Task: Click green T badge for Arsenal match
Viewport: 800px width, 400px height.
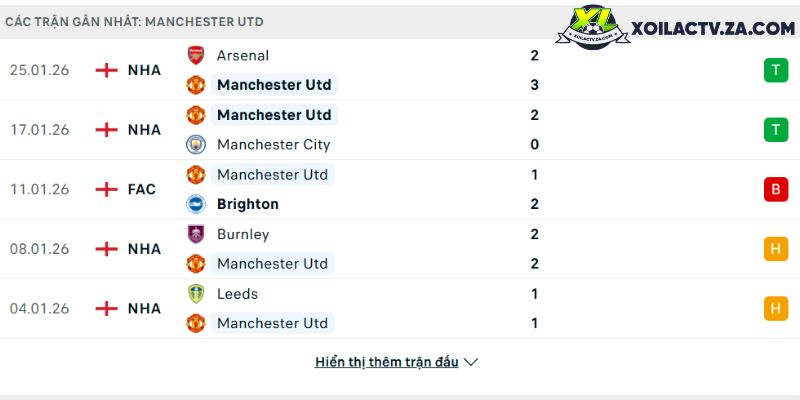Action: (x=775, y=70)
